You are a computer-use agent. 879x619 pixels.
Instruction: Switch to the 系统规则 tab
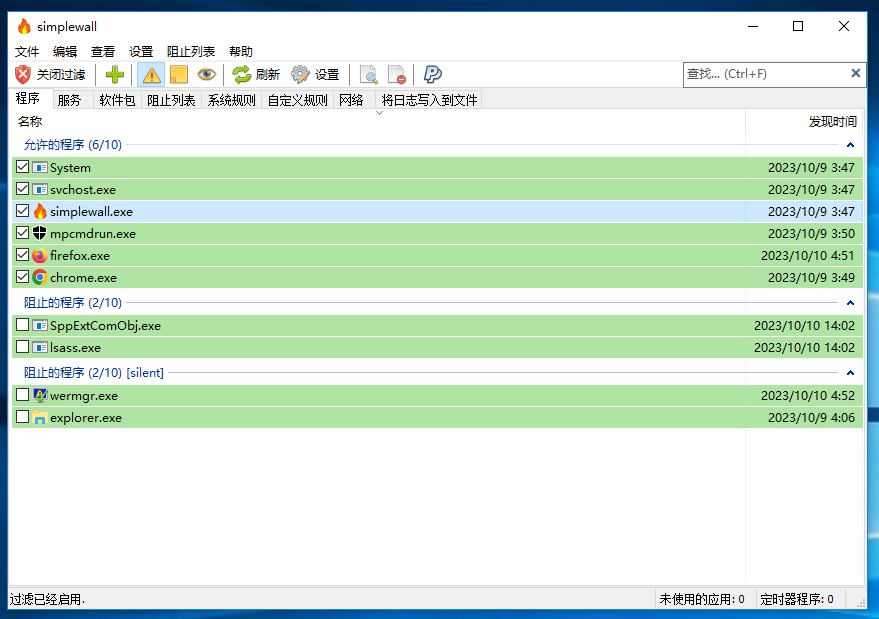pyautogui.click(x=231, y=100)
